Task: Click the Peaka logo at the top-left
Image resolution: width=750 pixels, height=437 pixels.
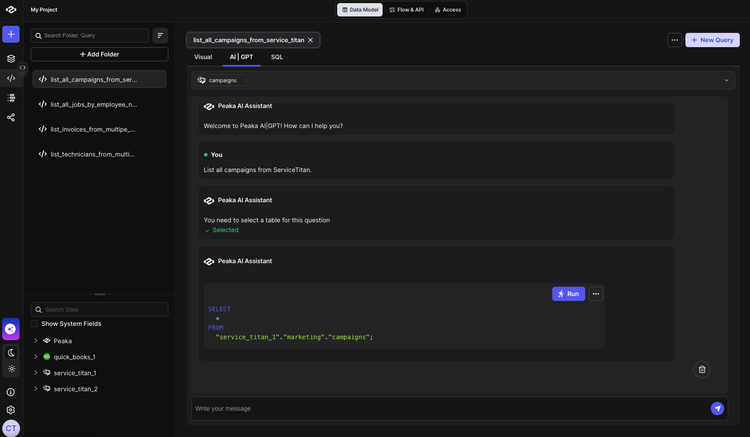Action: point(11,10)
